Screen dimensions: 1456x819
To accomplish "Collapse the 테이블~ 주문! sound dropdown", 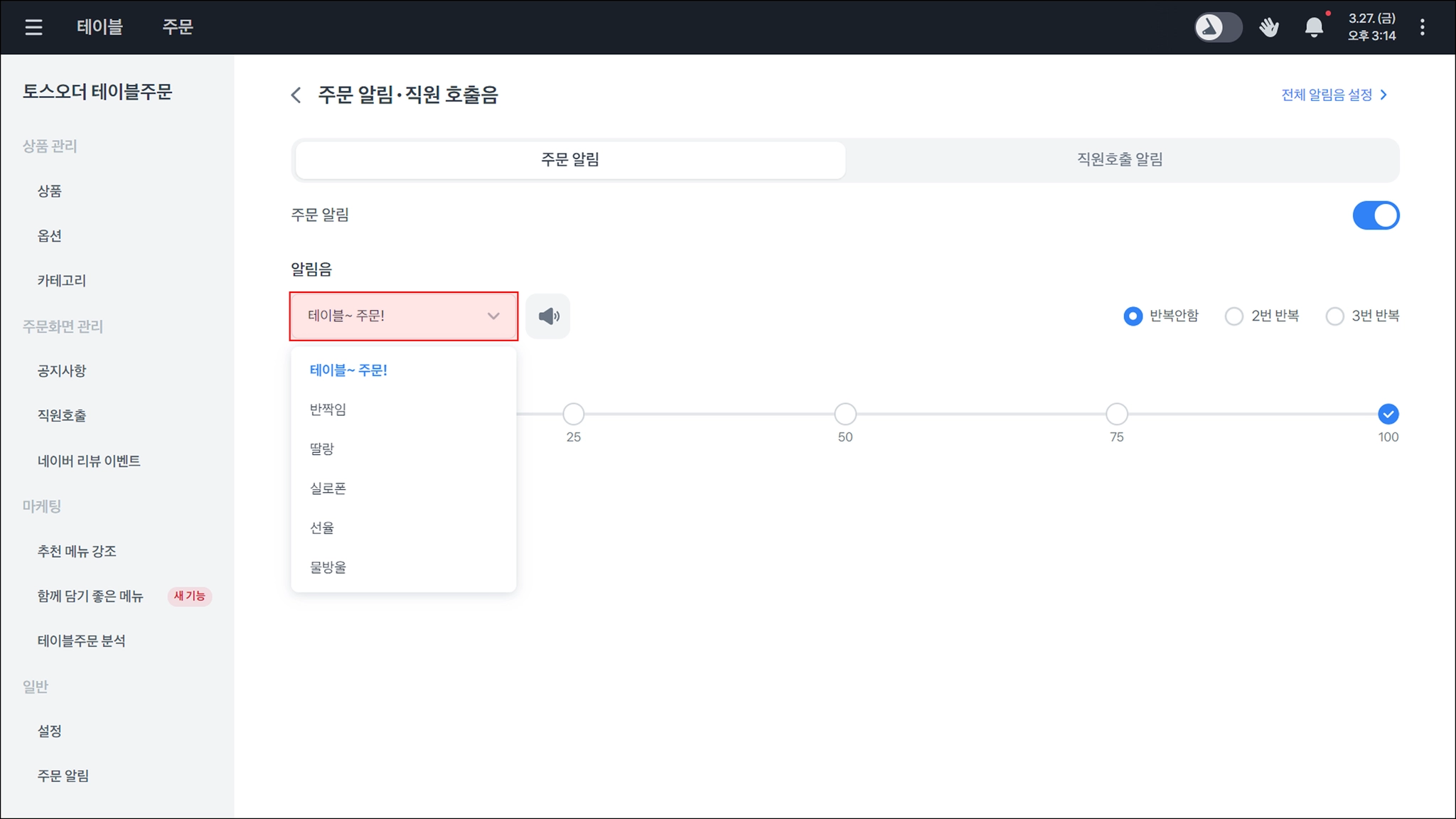I will pos(403,316).
